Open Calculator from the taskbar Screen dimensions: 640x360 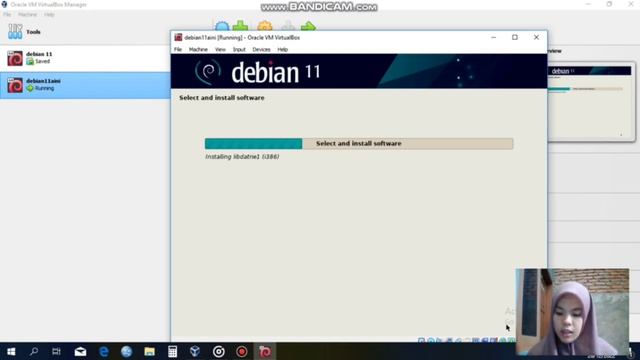click(172, 351)
